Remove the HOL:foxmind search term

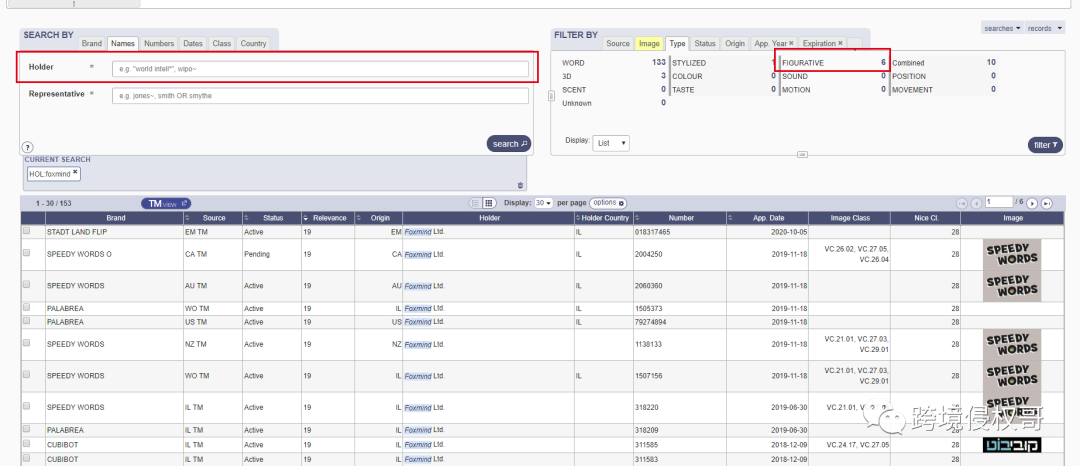pyautogui.click(x=75, y=173)
